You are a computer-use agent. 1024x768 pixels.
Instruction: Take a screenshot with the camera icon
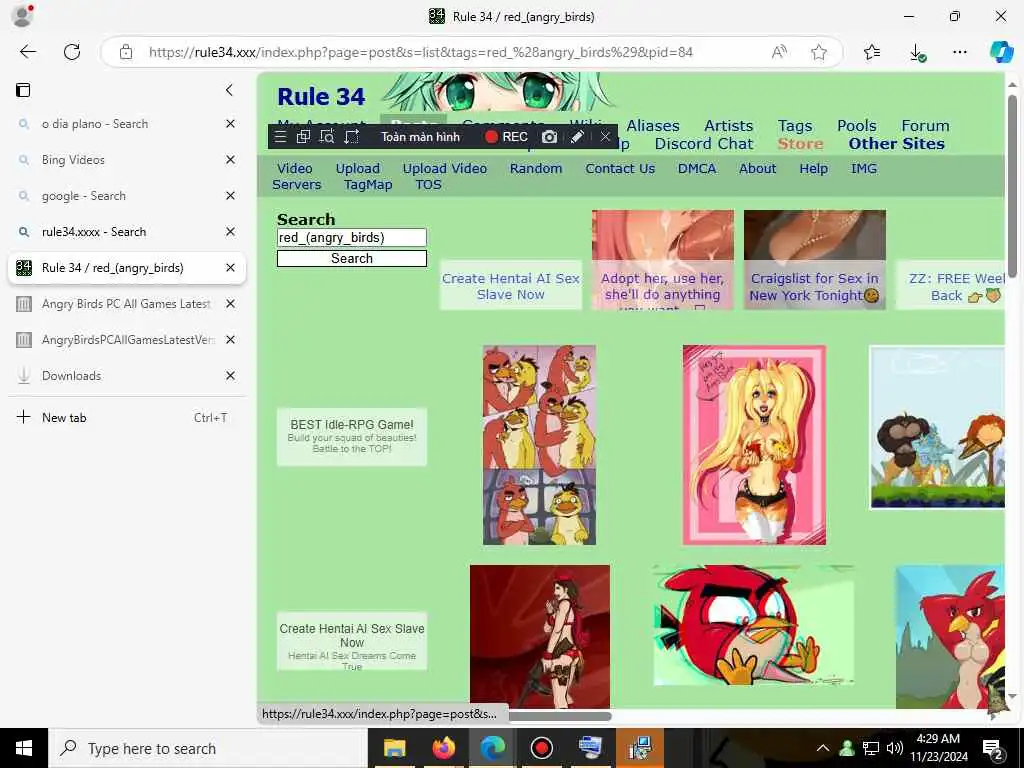pos(549,136)
